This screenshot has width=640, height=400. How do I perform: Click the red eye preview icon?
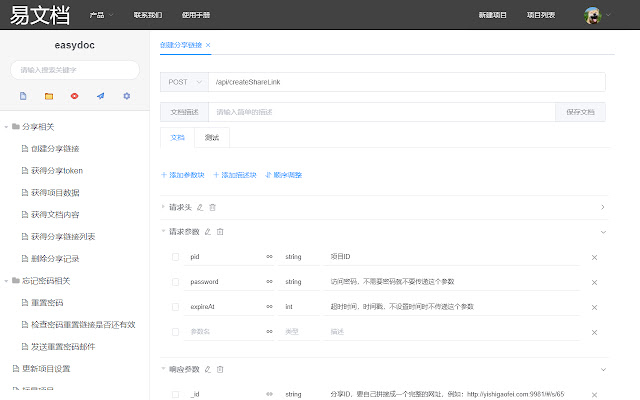tap(75, 96)
